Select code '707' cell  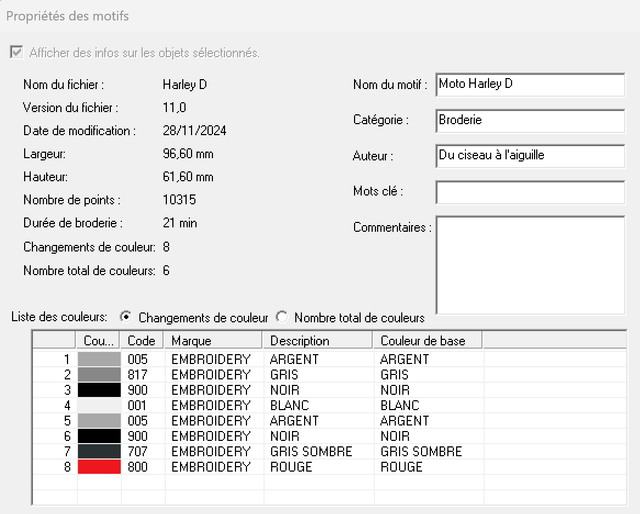pos(138,452)
